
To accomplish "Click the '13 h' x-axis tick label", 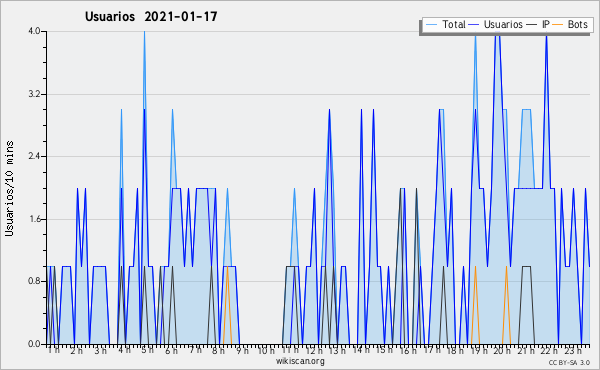I will [x=337, y=350].
